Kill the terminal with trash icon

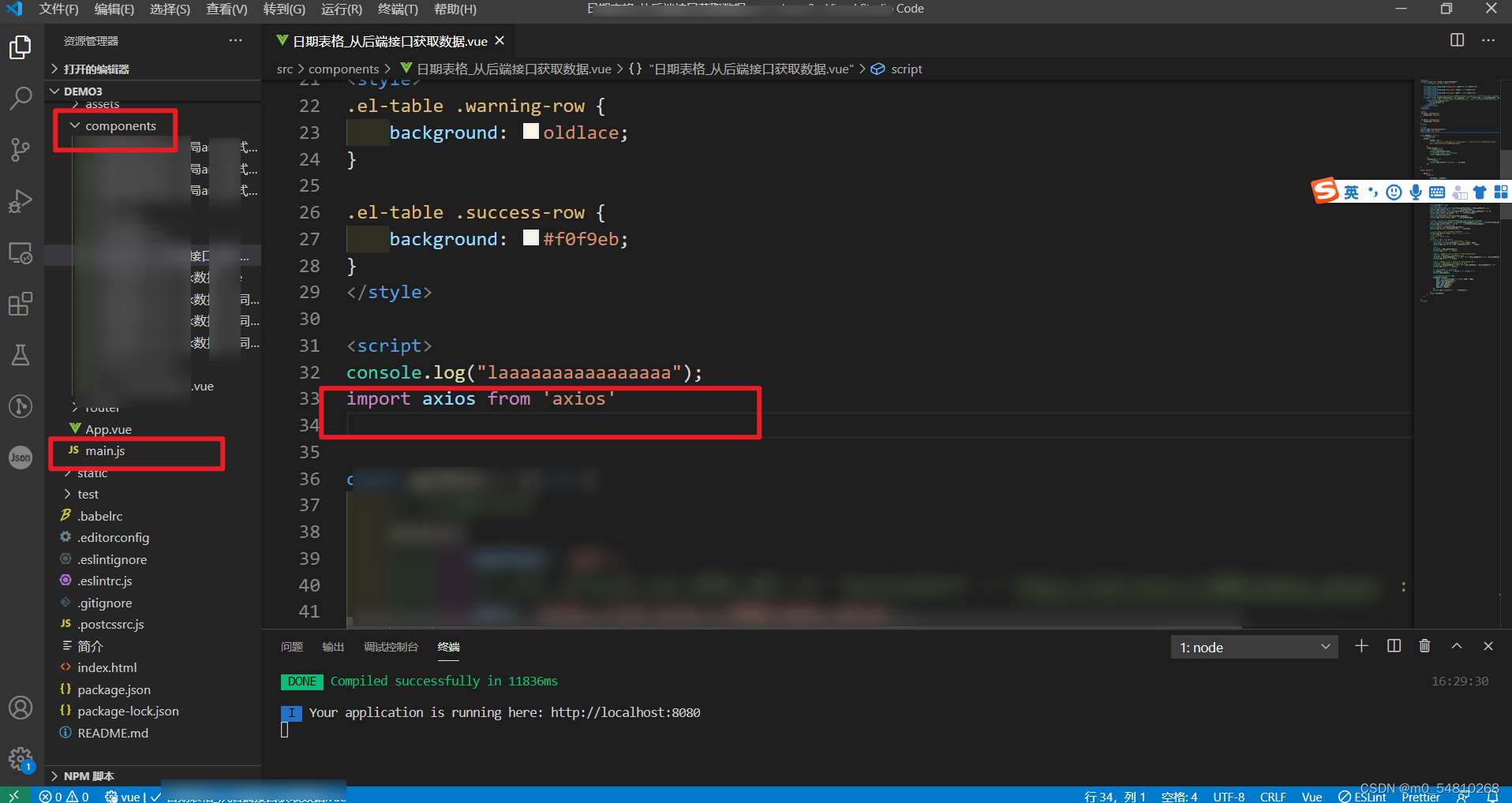(1424, 646)
